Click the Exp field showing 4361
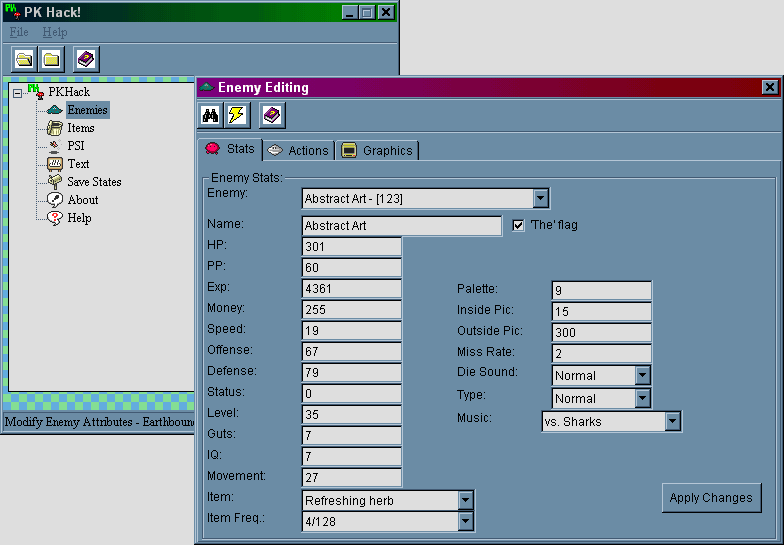Screen dimensions: 784x545 point(352,288)
